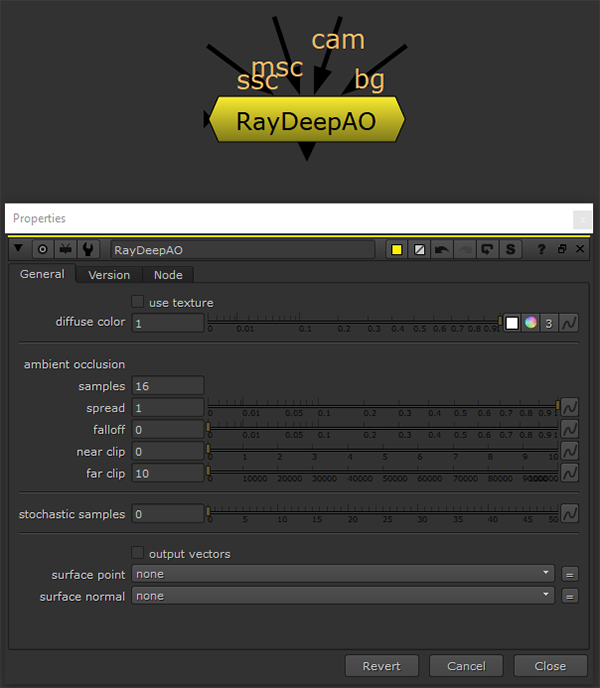Click the center node icon in header
Viewport: 600px width, 688px height.
(43, 249)
